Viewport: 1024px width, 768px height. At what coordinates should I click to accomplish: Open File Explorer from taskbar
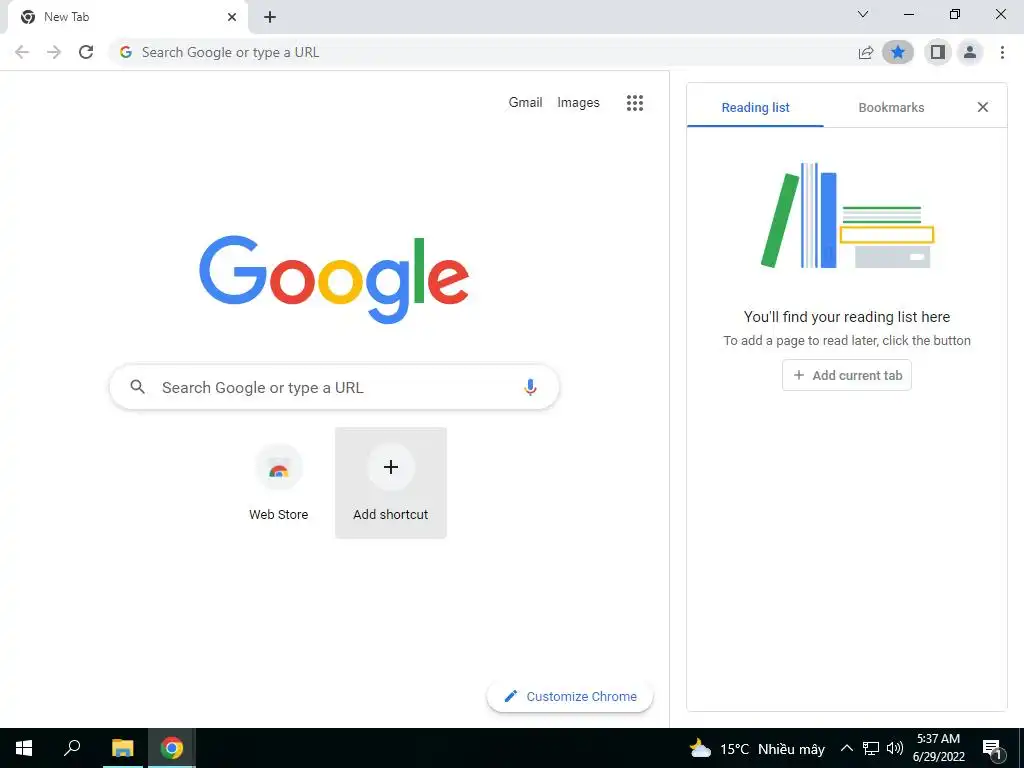pos(122,748)
